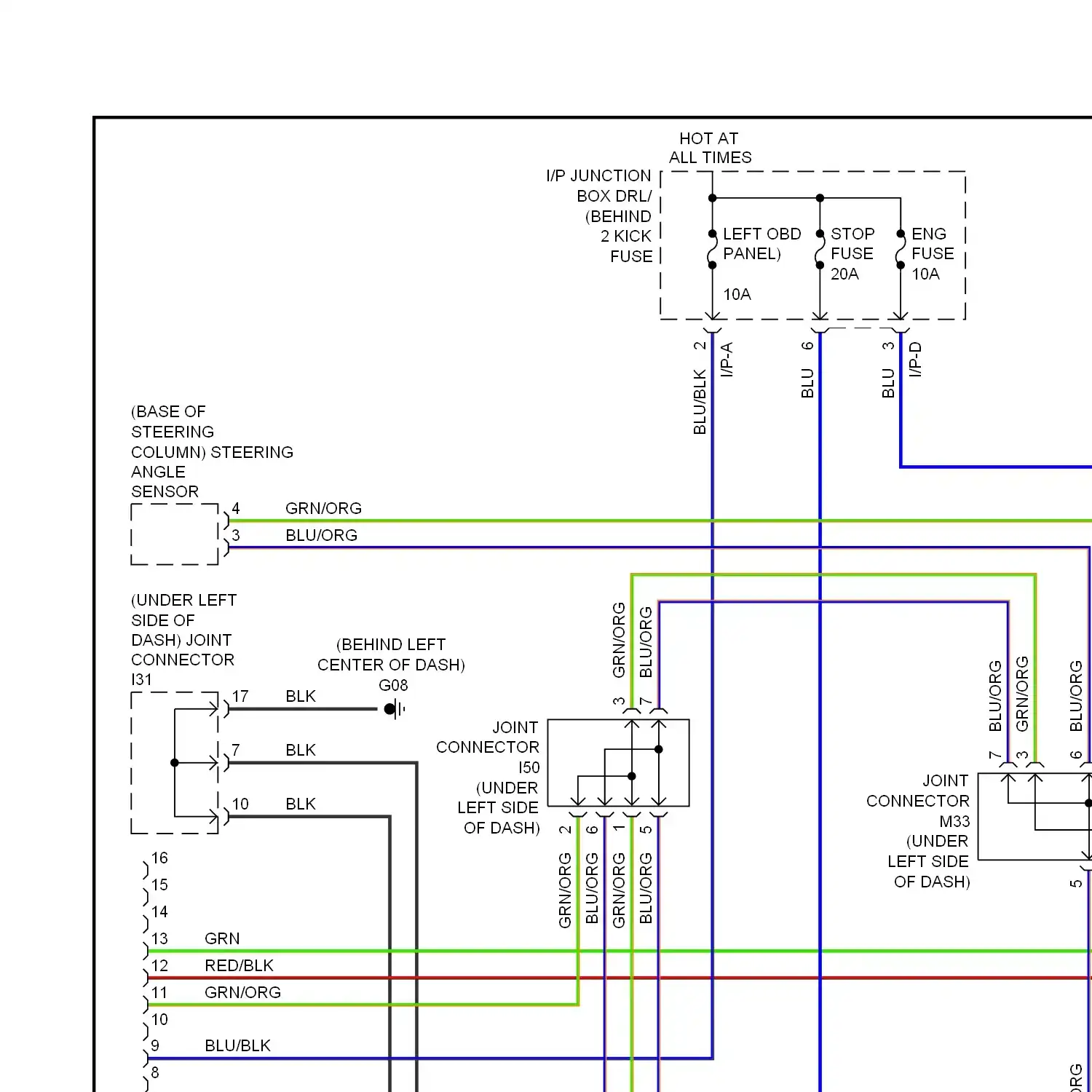The width and height of the screenshot is (1092, 1092).
Task: Click the "BLK" label at I31 pin 10
Action: [301, 804]
